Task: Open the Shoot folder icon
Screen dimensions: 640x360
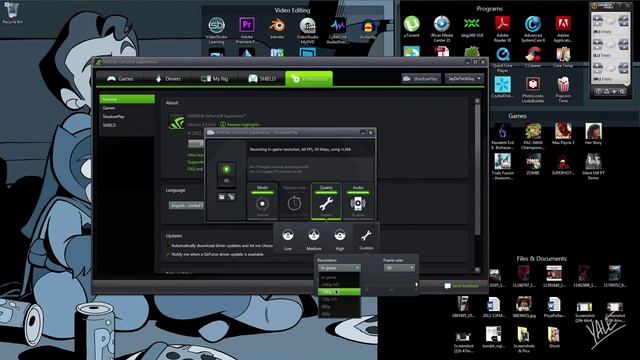Action: 554,337
